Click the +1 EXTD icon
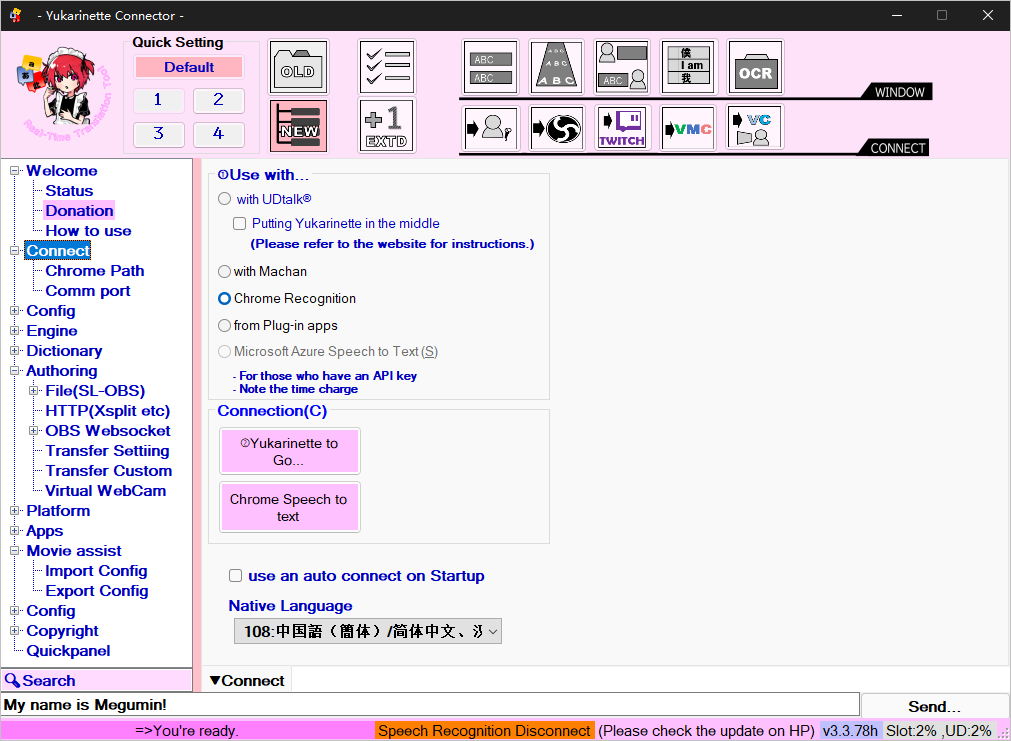1011x741 pixels. tap(387, 126)
